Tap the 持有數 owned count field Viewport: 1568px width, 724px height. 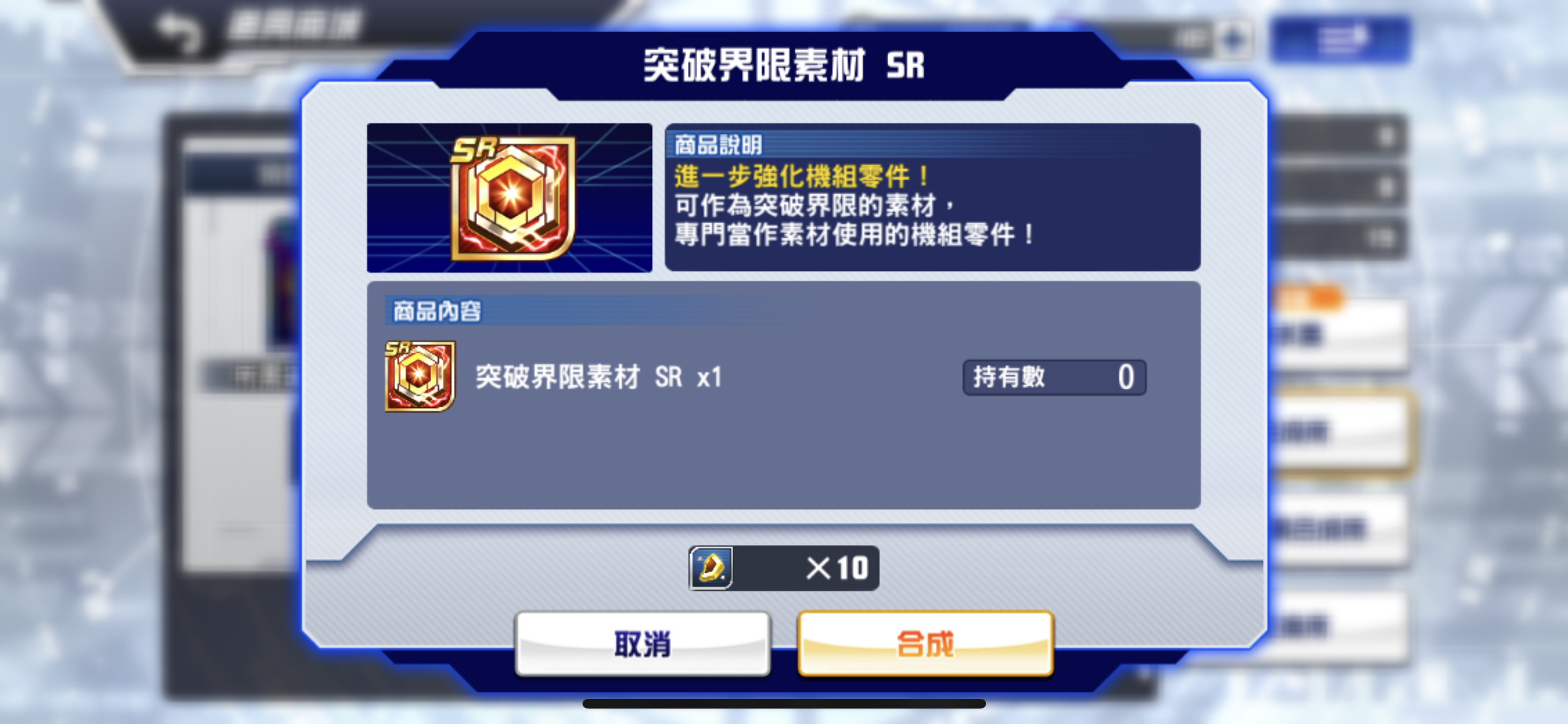[1054, 377]
